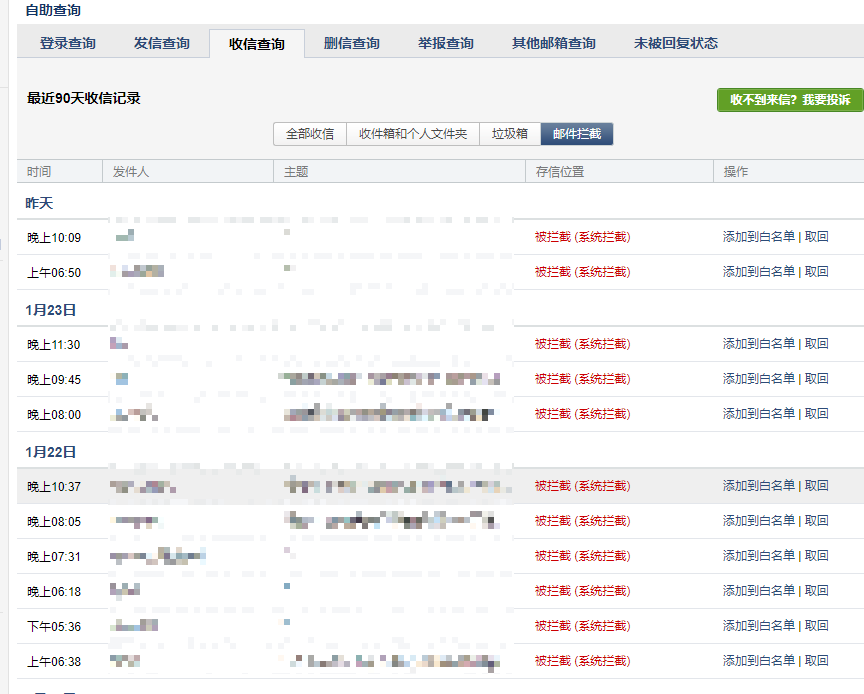Add the 上午06:38 mail to whitelist

click(759, 661)
